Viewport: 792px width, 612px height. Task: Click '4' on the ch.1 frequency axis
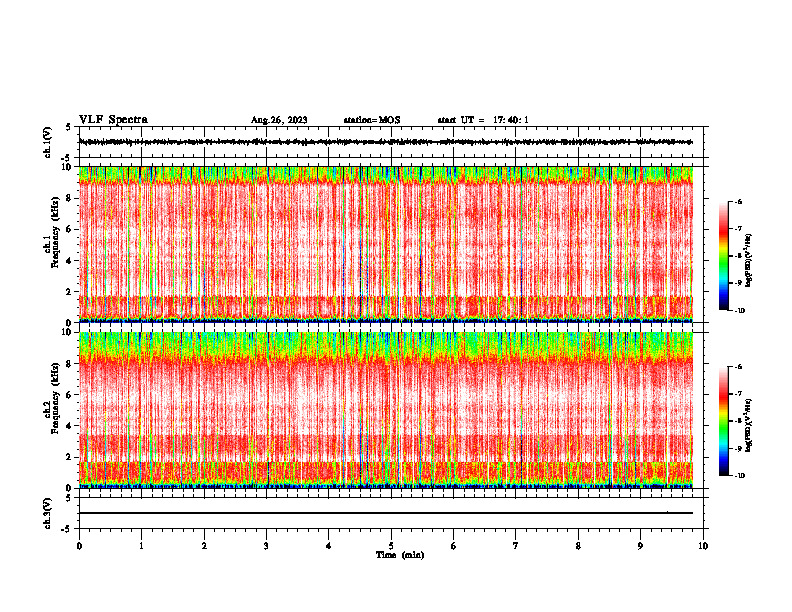[x=69, y=261]
